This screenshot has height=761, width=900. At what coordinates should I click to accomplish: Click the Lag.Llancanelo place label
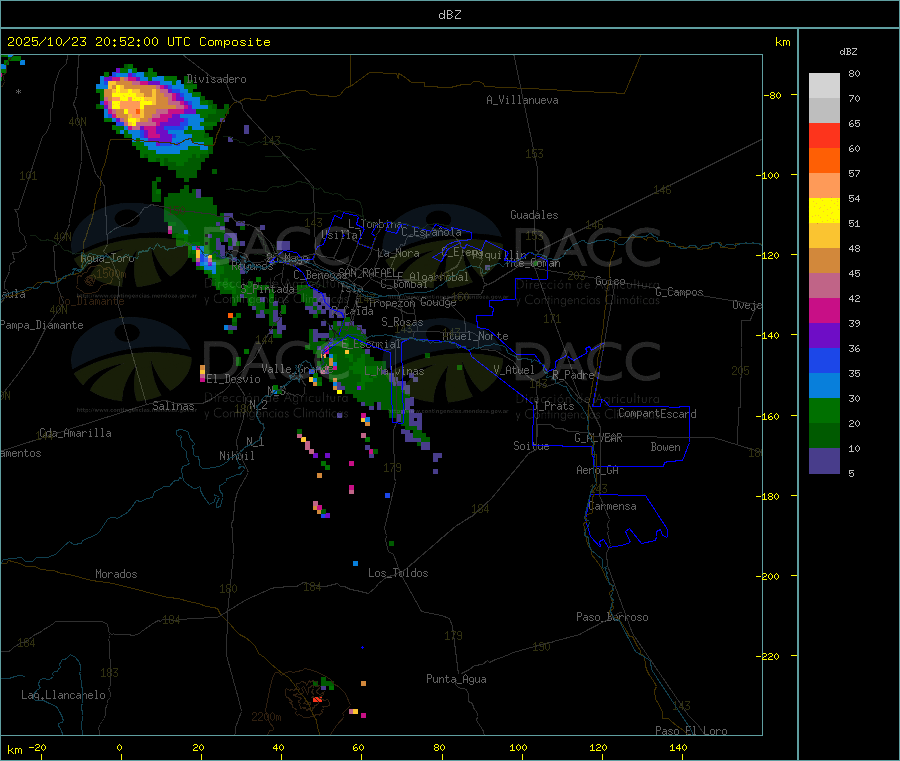(x=63, y=695)
